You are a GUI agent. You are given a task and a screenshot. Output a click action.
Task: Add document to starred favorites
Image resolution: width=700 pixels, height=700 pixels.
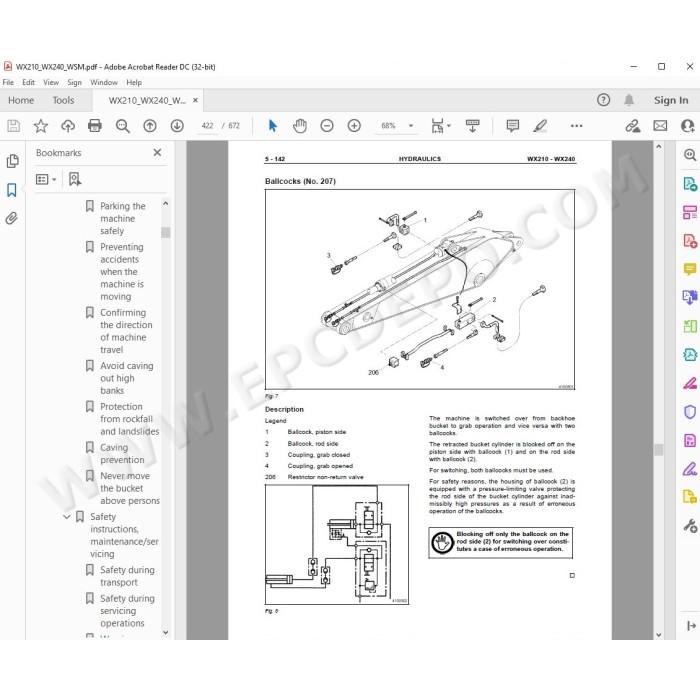tap(41, 126)
